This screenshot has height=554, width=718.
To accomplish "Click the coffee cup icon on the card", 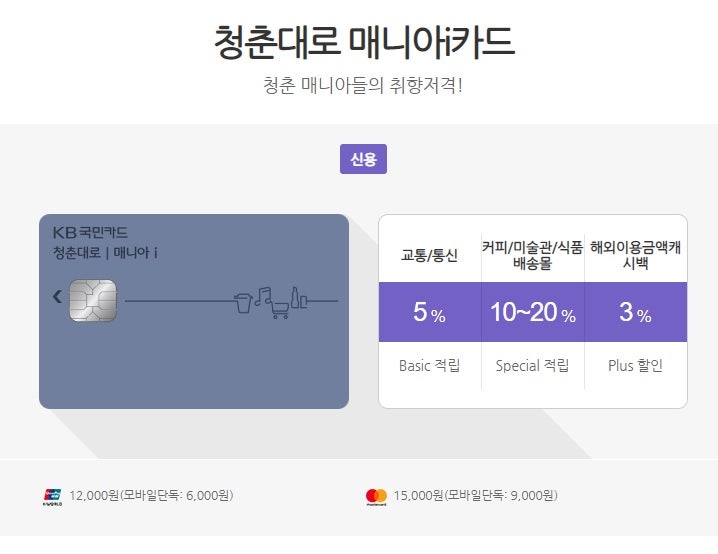I will (x=243, y=303).
